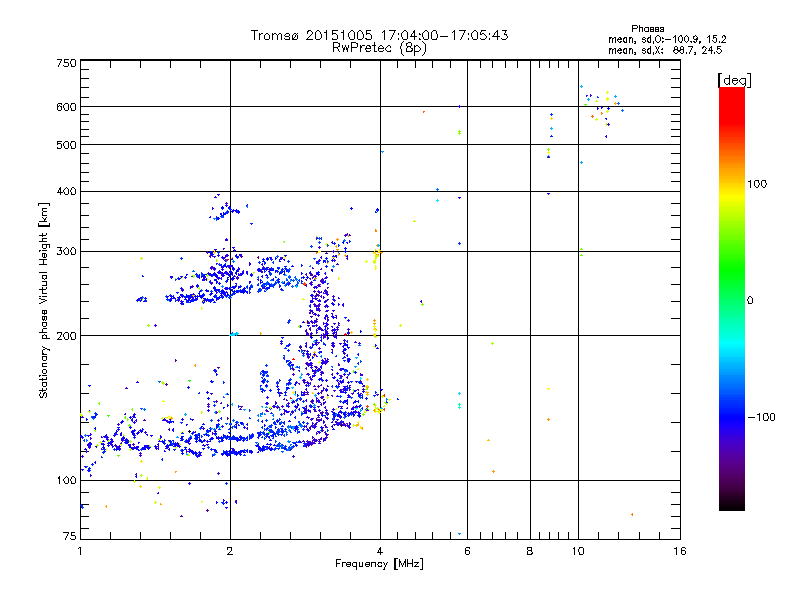
Task: Click the x-axis tick label '1'
Action: point(80,551)
